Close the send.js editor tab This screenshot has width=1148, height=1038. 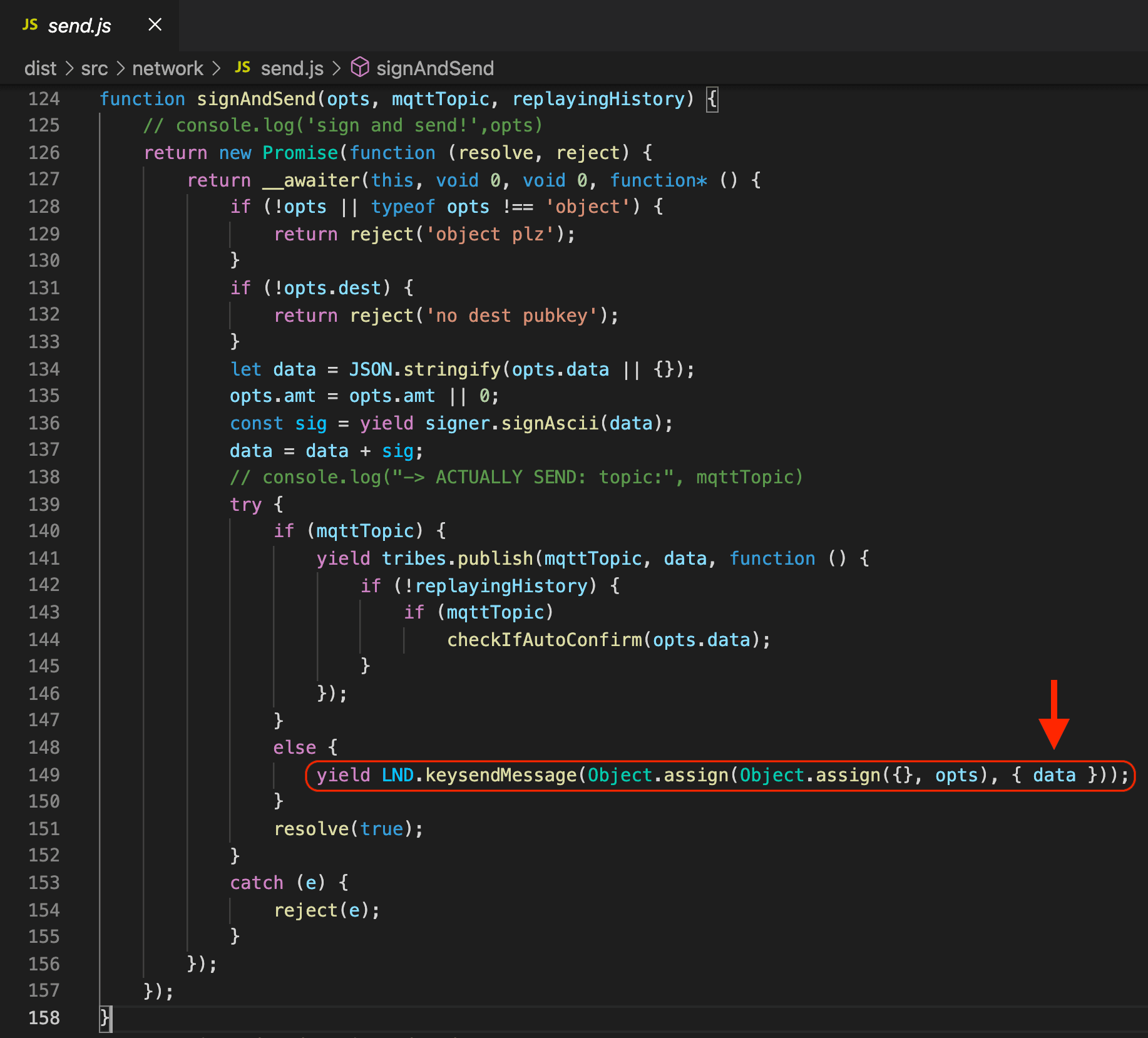point(155,25)
